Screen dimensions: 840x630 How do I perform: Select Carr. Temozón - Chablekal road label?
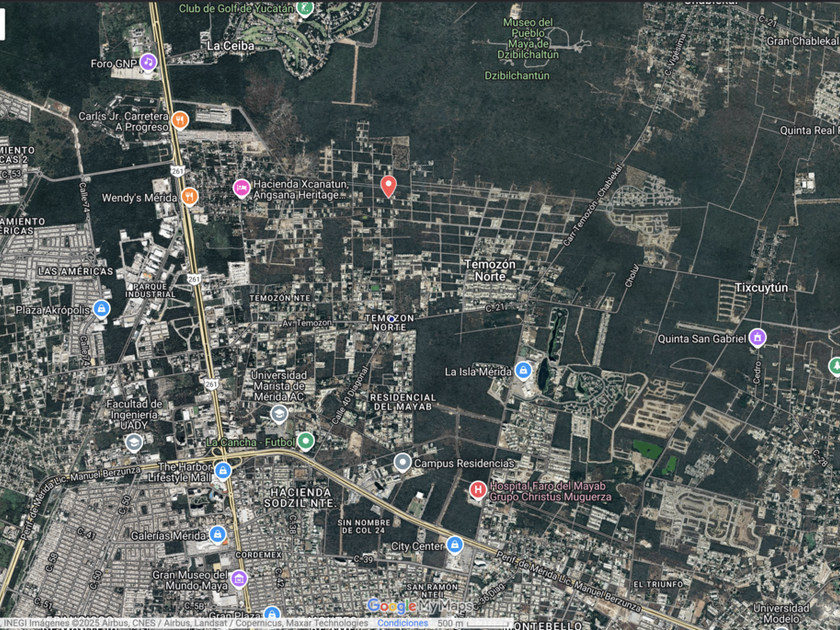point(594,206)
